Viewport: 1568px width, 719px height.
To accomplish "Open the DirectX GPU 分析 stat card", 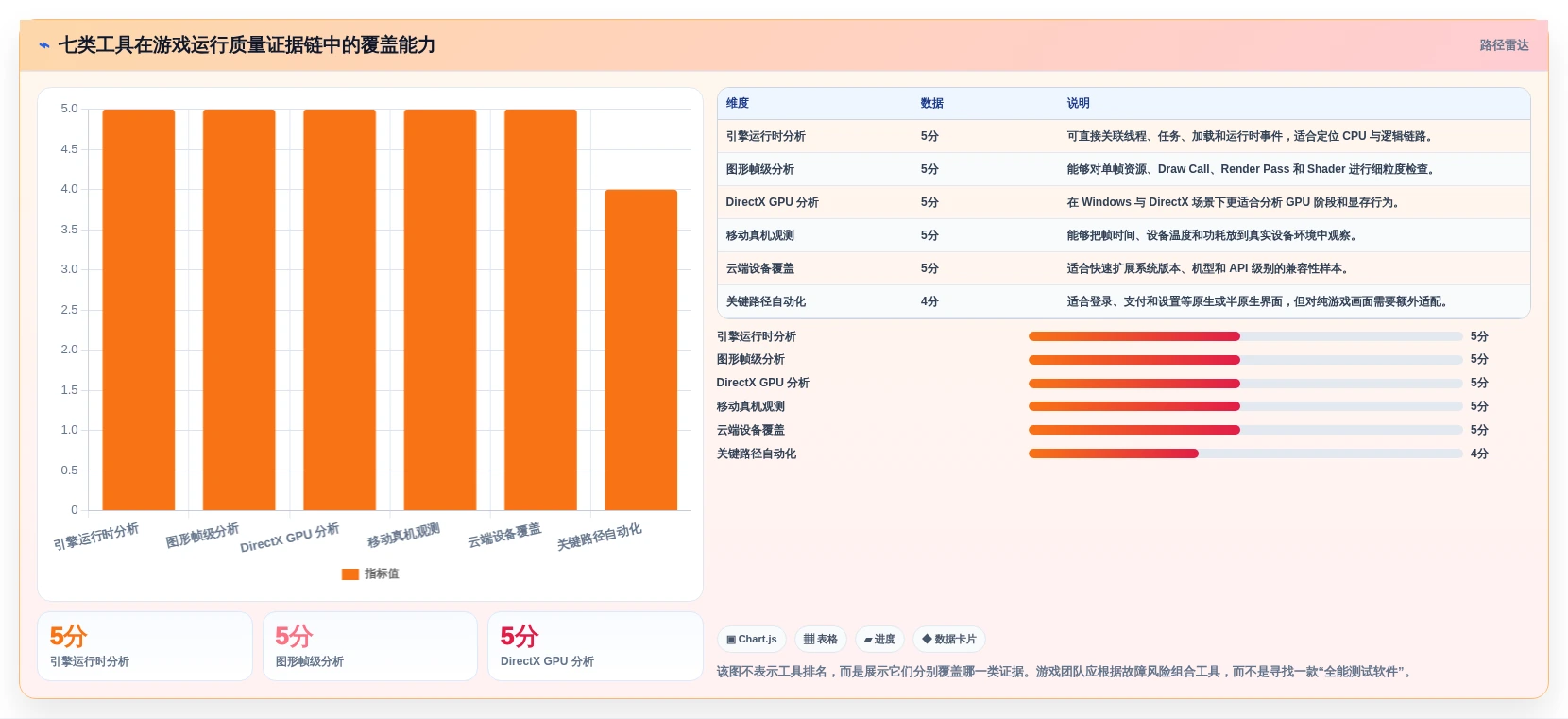I will coord(595,646).
